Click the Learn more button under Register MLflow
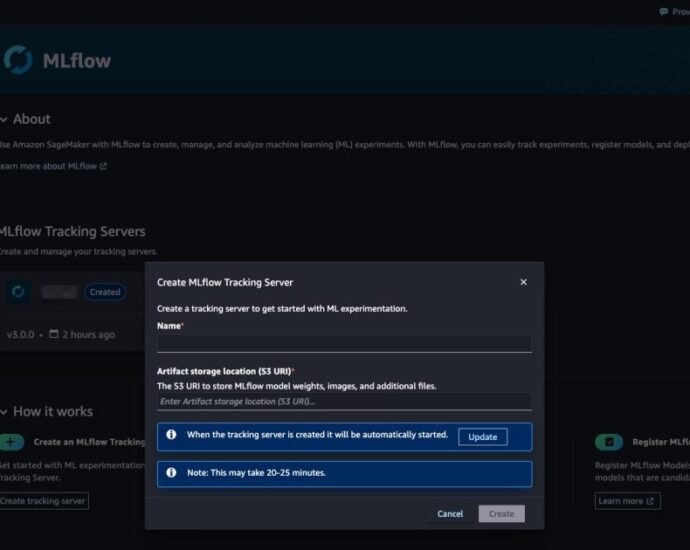The height and width of the screenshot is (550, 690). tap(628, 501)
